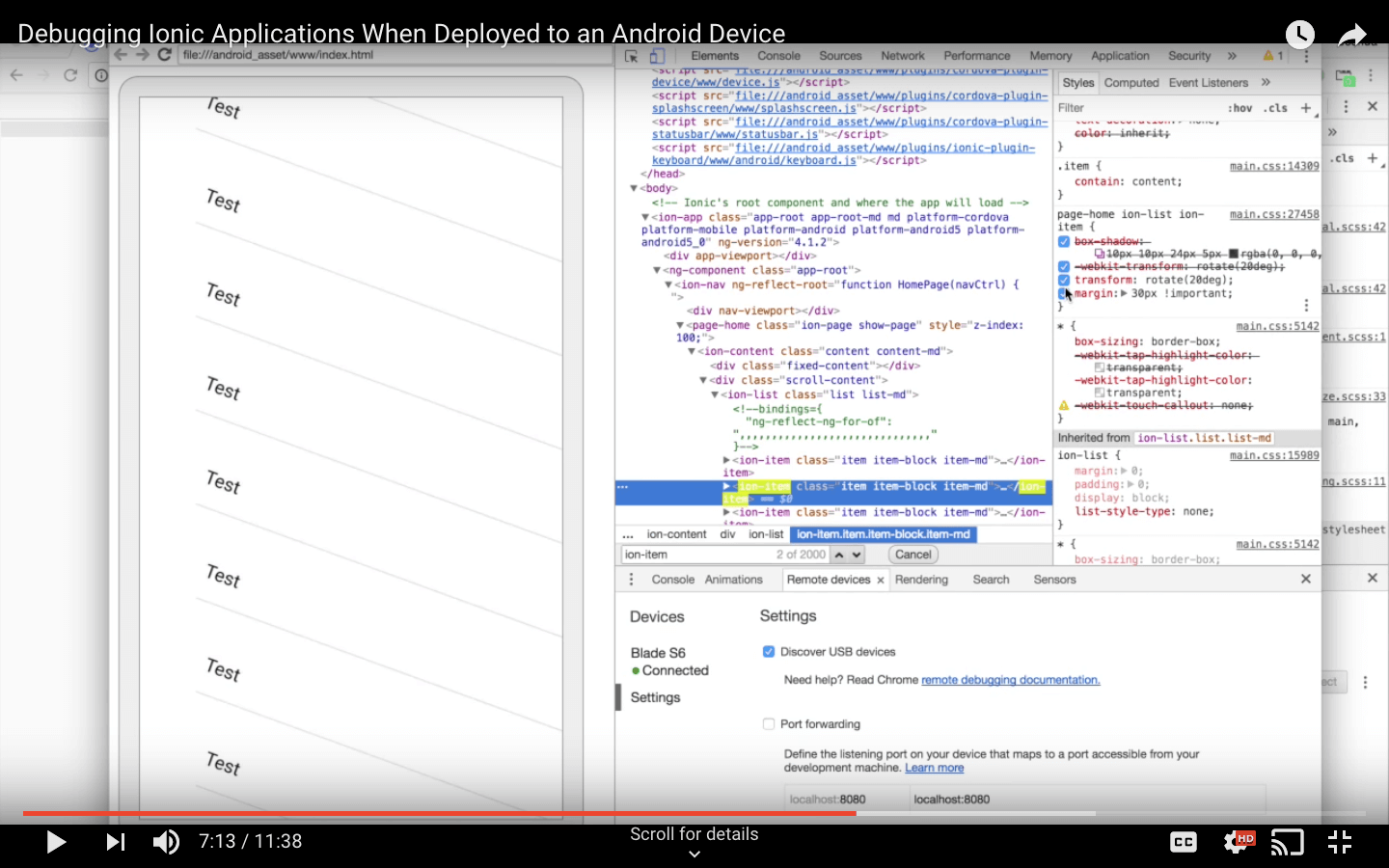Go to next search result
Viewport: 1389px width, 868px height.
856,555
